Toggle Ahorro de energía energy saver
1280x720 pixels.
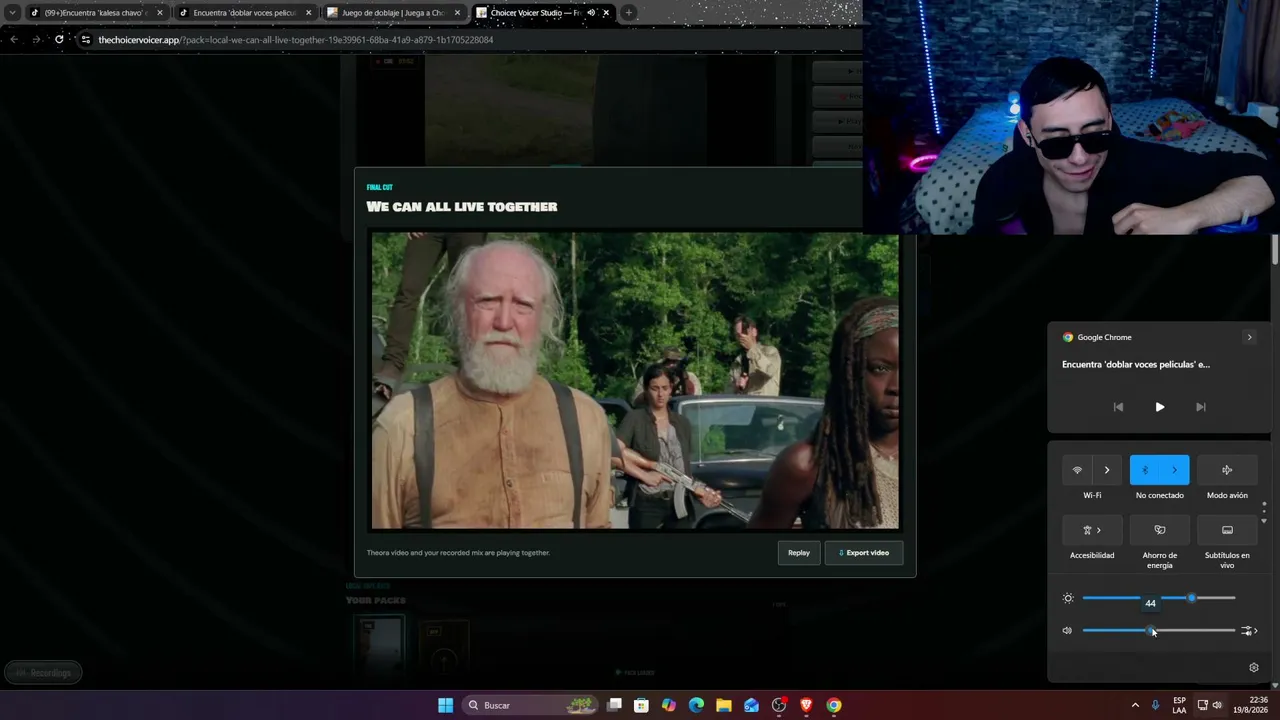[1160, 530]
